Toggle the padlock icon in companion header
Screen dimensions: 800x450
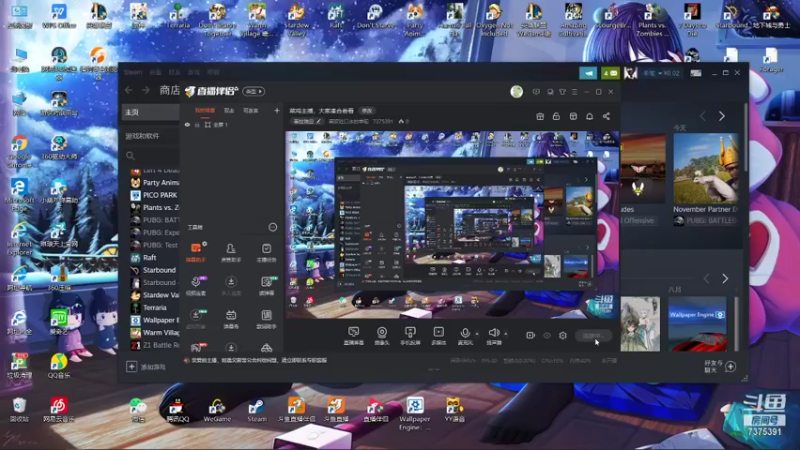click(556, 116)
